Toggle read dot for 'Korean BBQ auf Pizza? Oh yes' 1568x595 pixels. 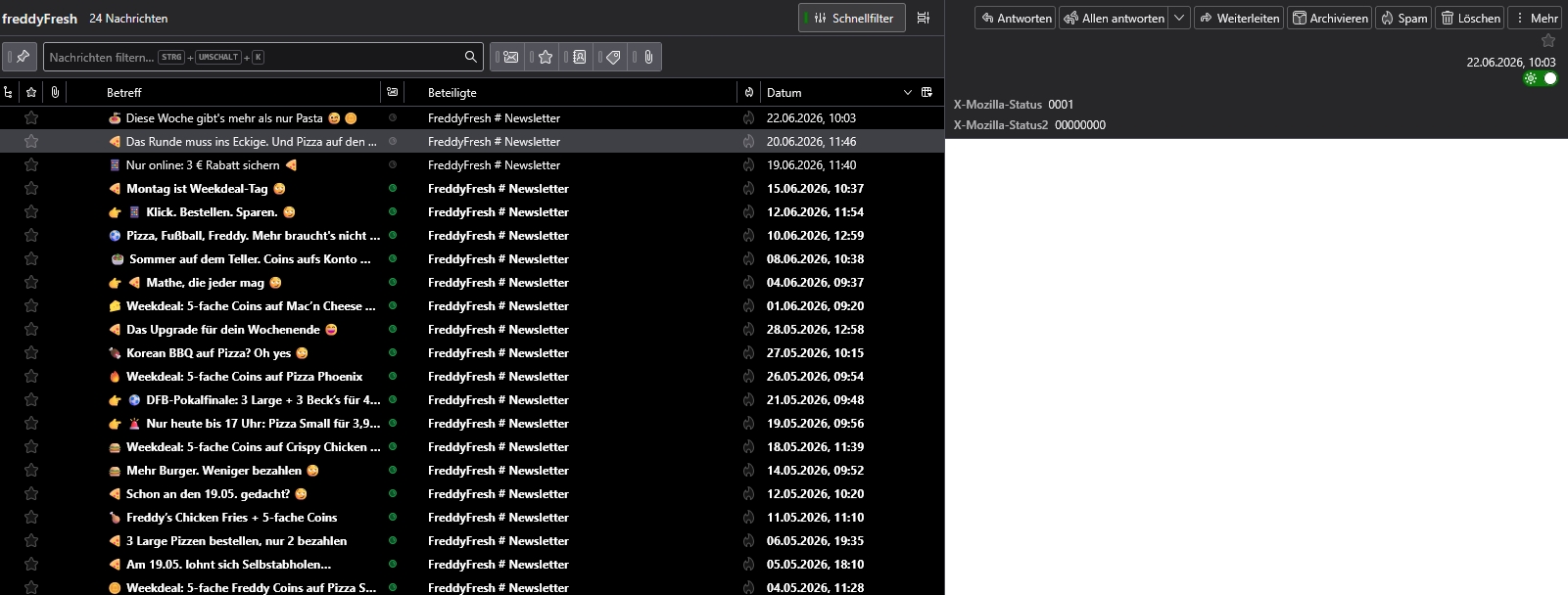(x=393, y=352)
